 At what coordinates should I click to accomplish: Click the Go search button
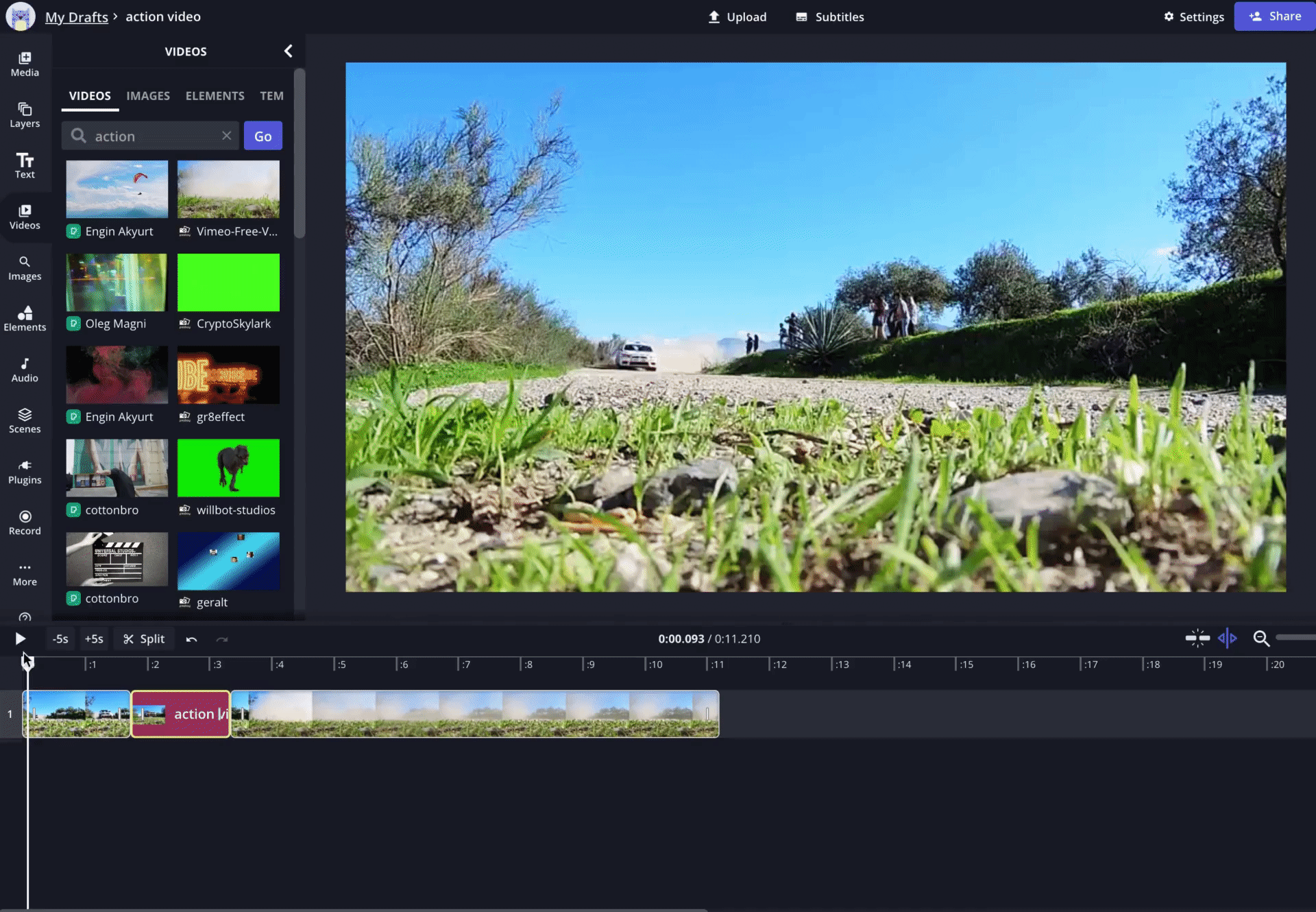coord(263,136)
